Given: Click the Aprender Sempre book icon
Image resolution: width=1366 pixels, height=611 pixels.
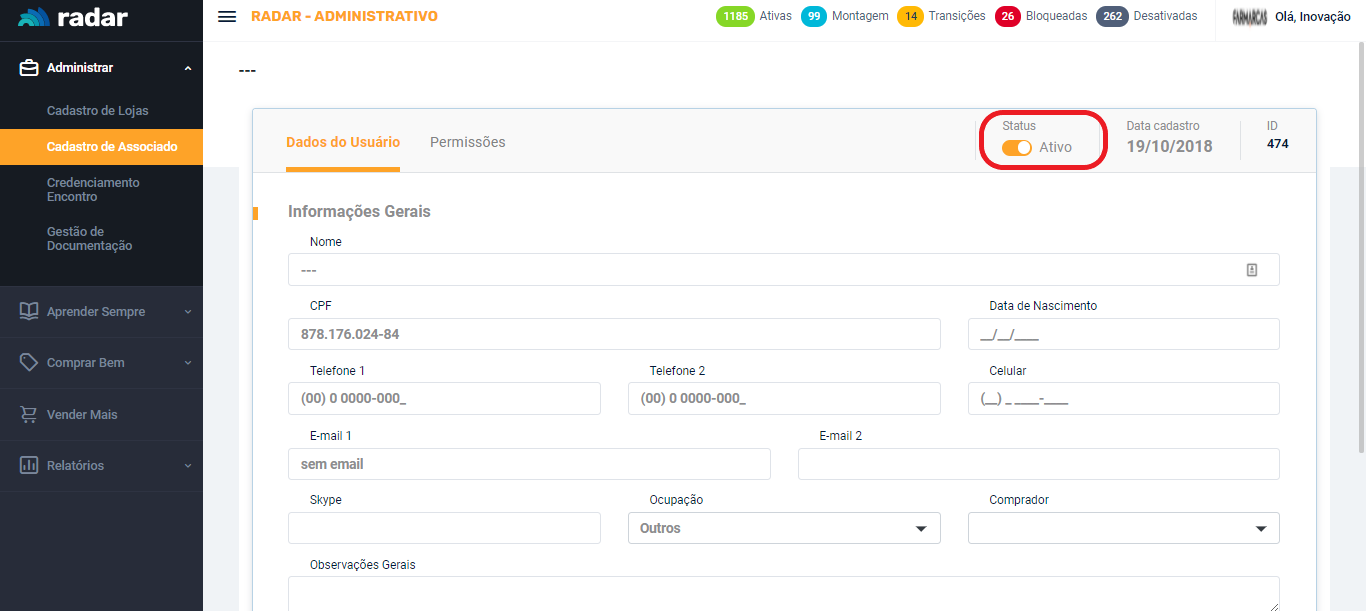Looking at the screenshot, I should tap(29, 312).
